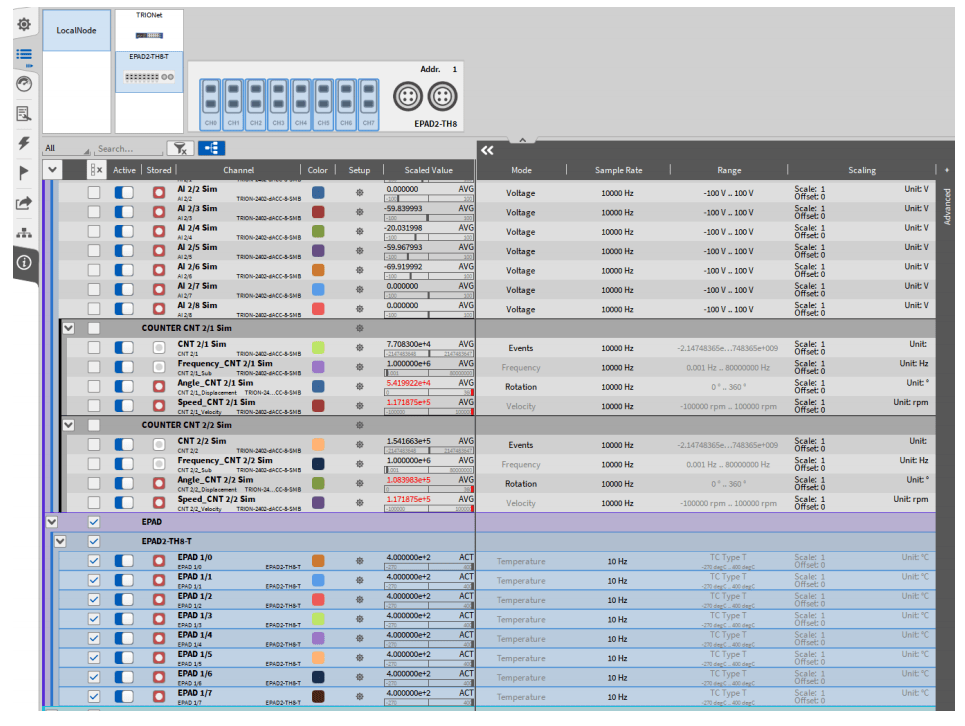Toggle Stored button for CNT 2/1 Sim
Image resolution: width=965 pixels, height=726 pixels.
(158, 347)
